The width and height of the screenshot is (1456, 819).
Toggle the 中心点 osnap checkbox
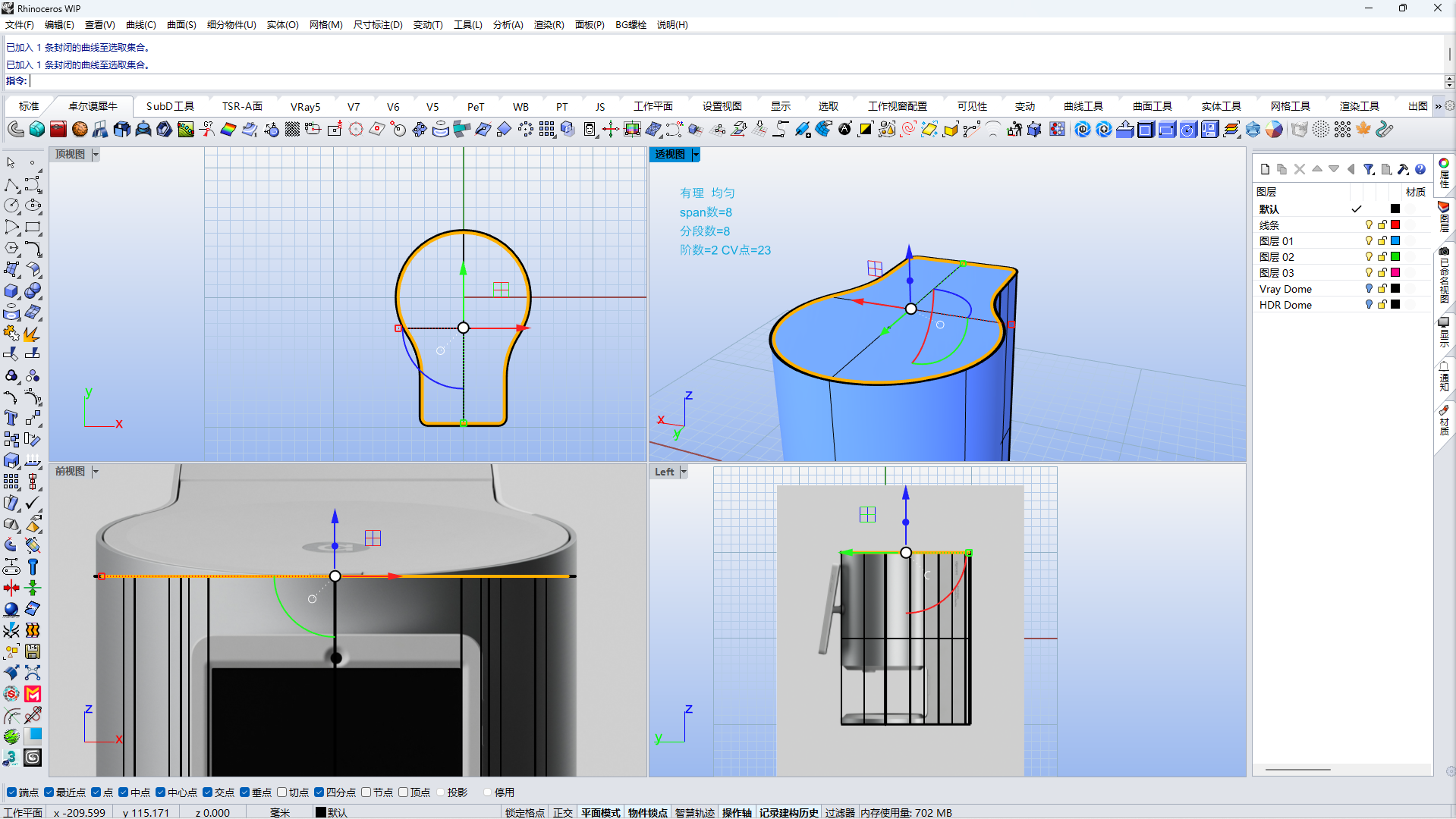[160, 792]
